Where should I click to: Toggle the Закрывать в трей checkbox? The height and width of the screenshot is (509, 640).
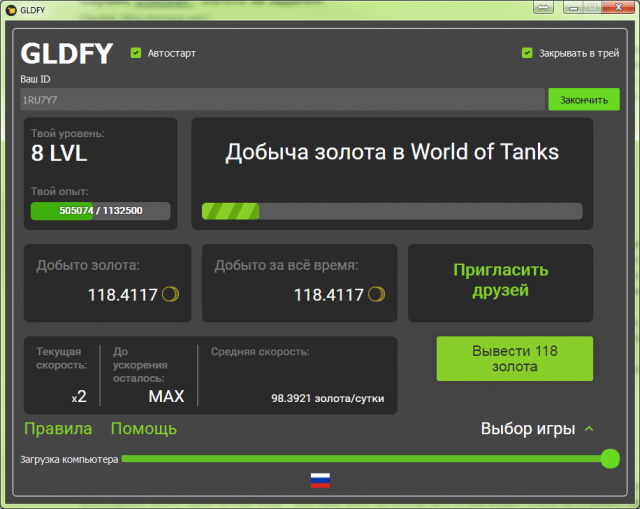[527, 53]
